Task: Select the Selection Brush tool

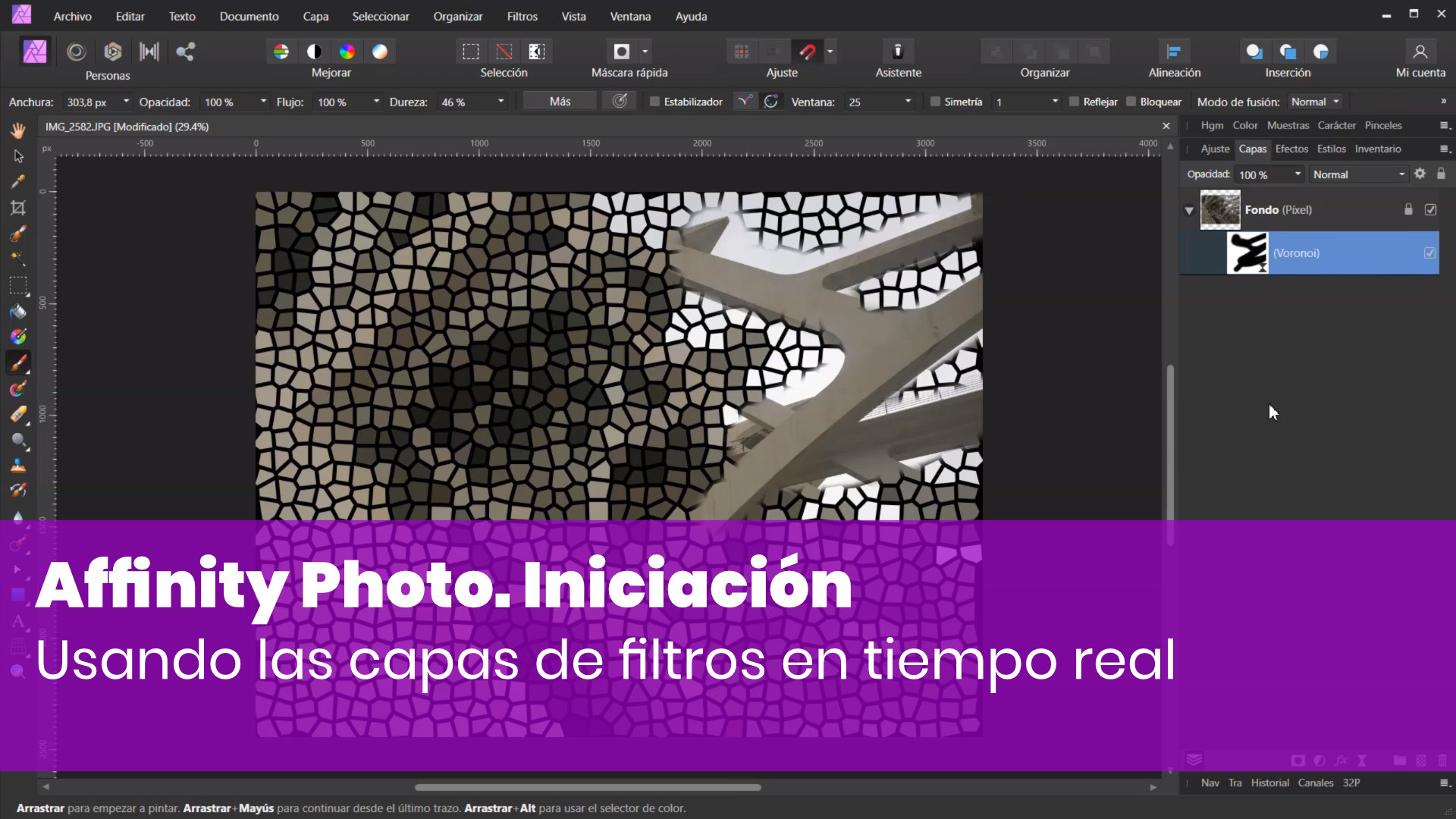Action: pyautogui.click(x=18, y=234)
